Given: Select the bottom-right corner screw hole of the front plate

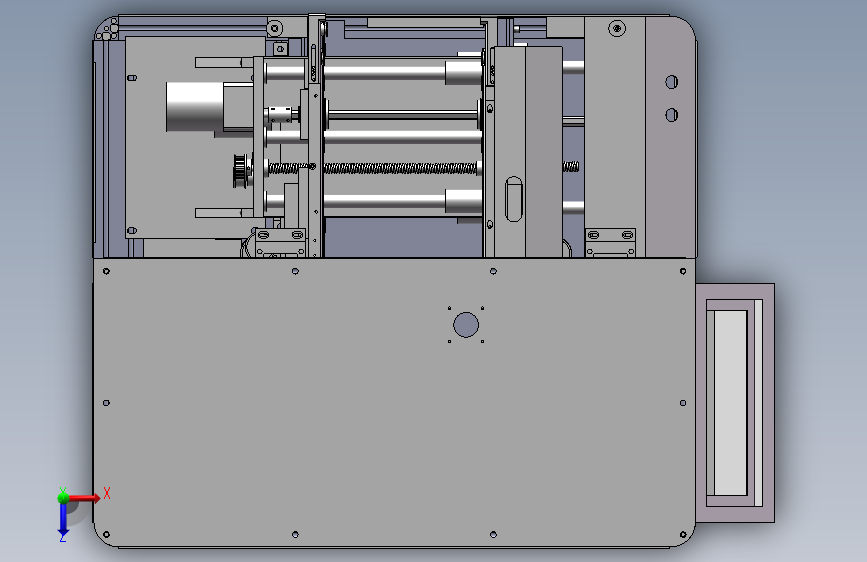Looking at the screenshot, I should pos(683,534).
